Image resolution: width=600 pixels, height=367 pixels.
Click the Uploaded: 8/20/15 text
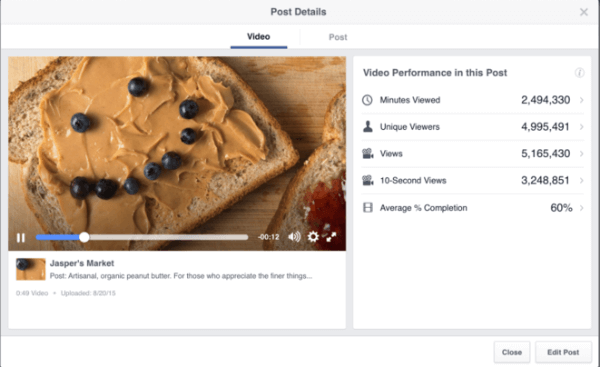click(88, 293)
